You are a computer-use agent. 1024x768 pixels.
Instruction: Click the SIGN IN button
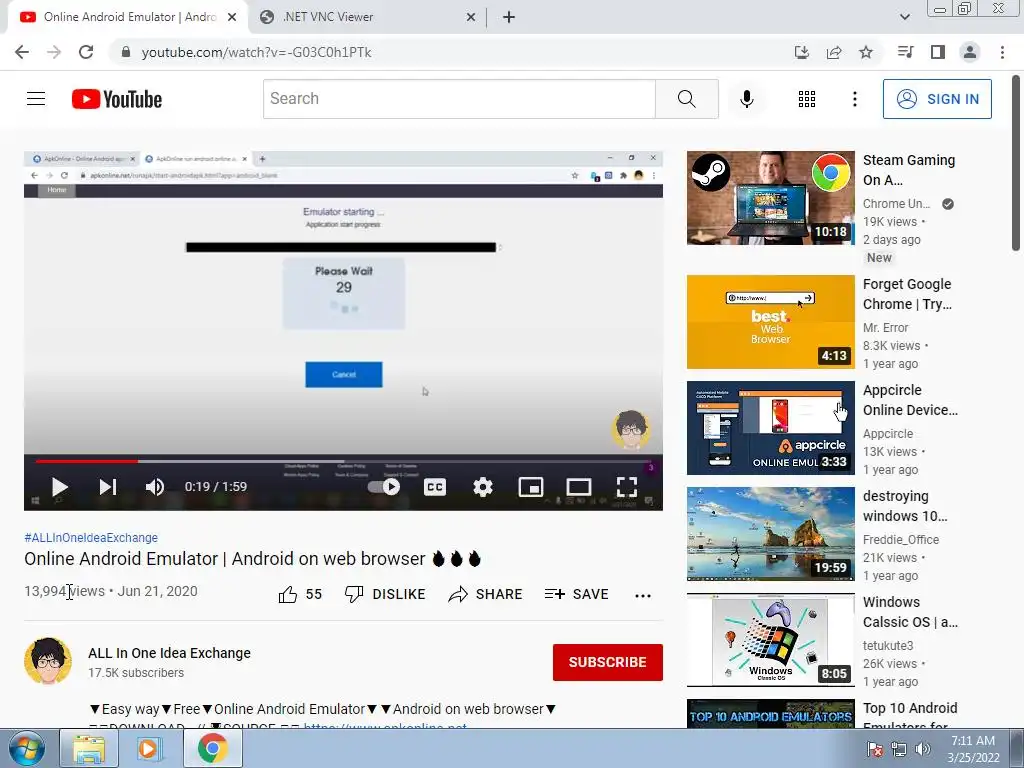coord(937,99)
